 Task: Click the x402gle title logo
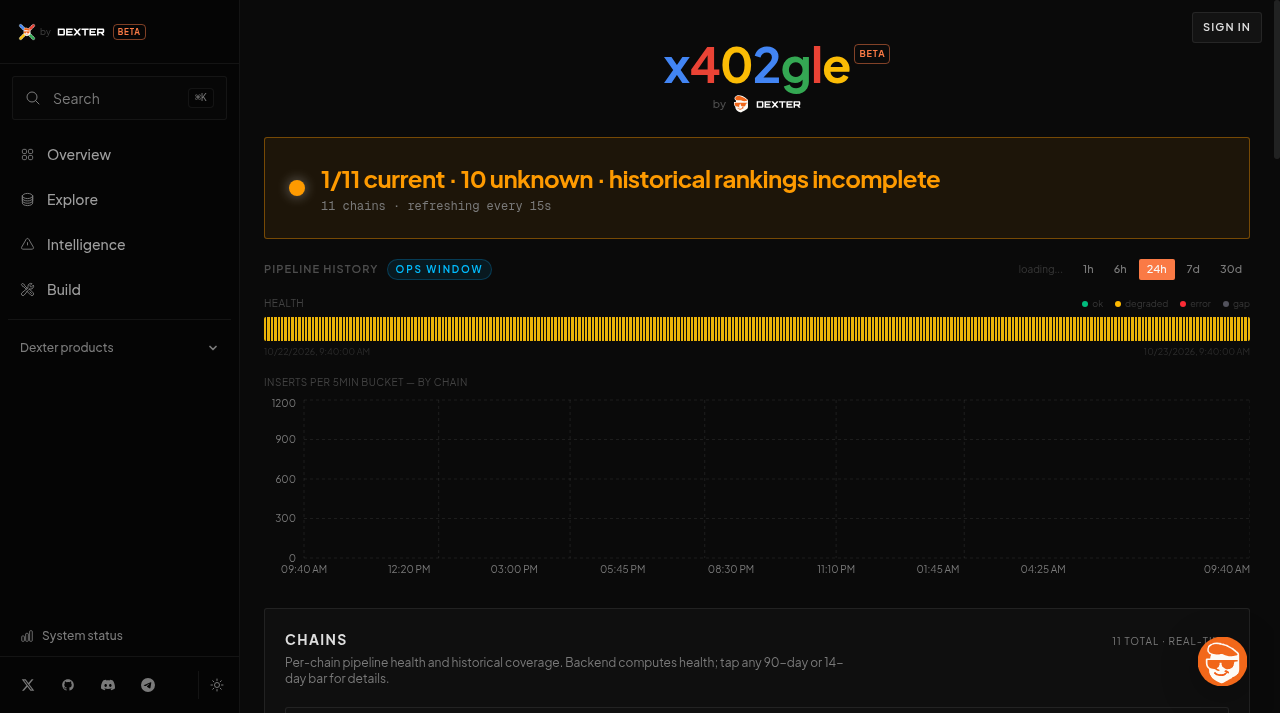[757, 66]
